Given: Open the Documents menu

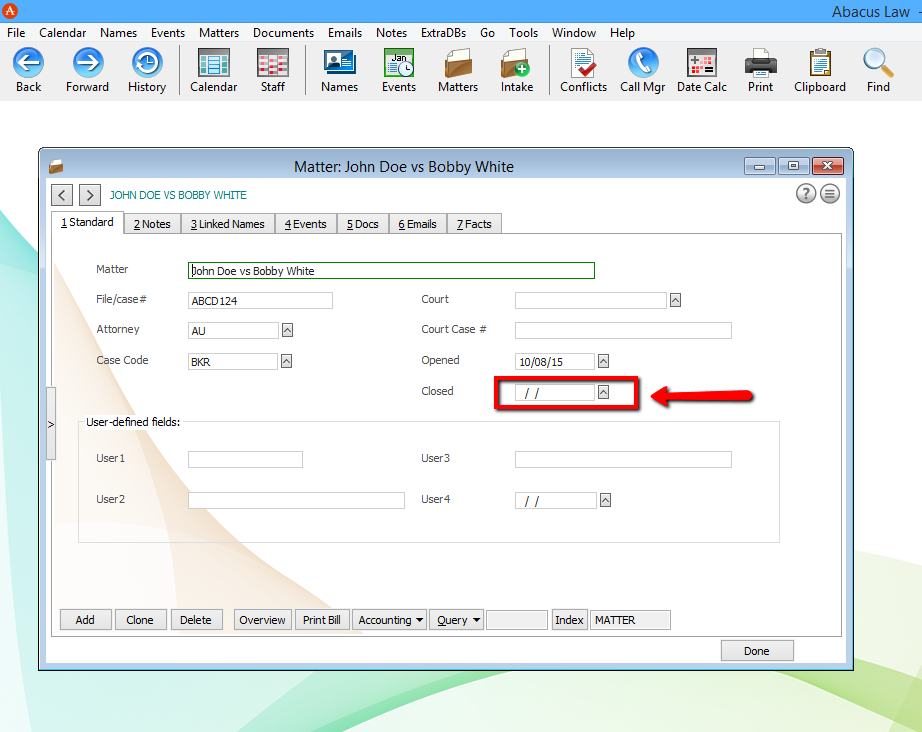Looking at the screenshot, I should coord(283,33).
